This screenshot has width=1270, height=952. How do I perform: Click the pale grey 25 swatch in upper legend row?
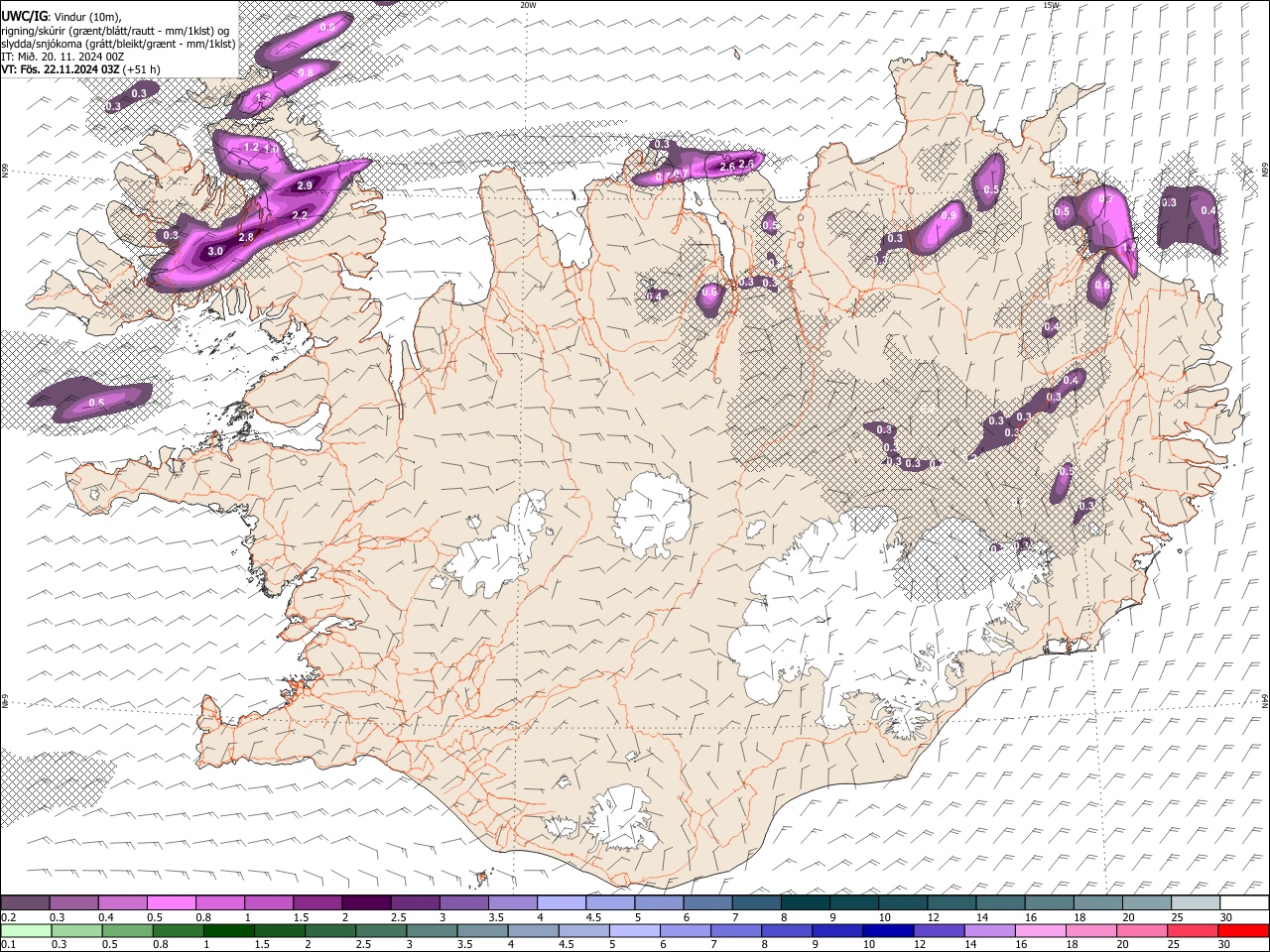1196,902
